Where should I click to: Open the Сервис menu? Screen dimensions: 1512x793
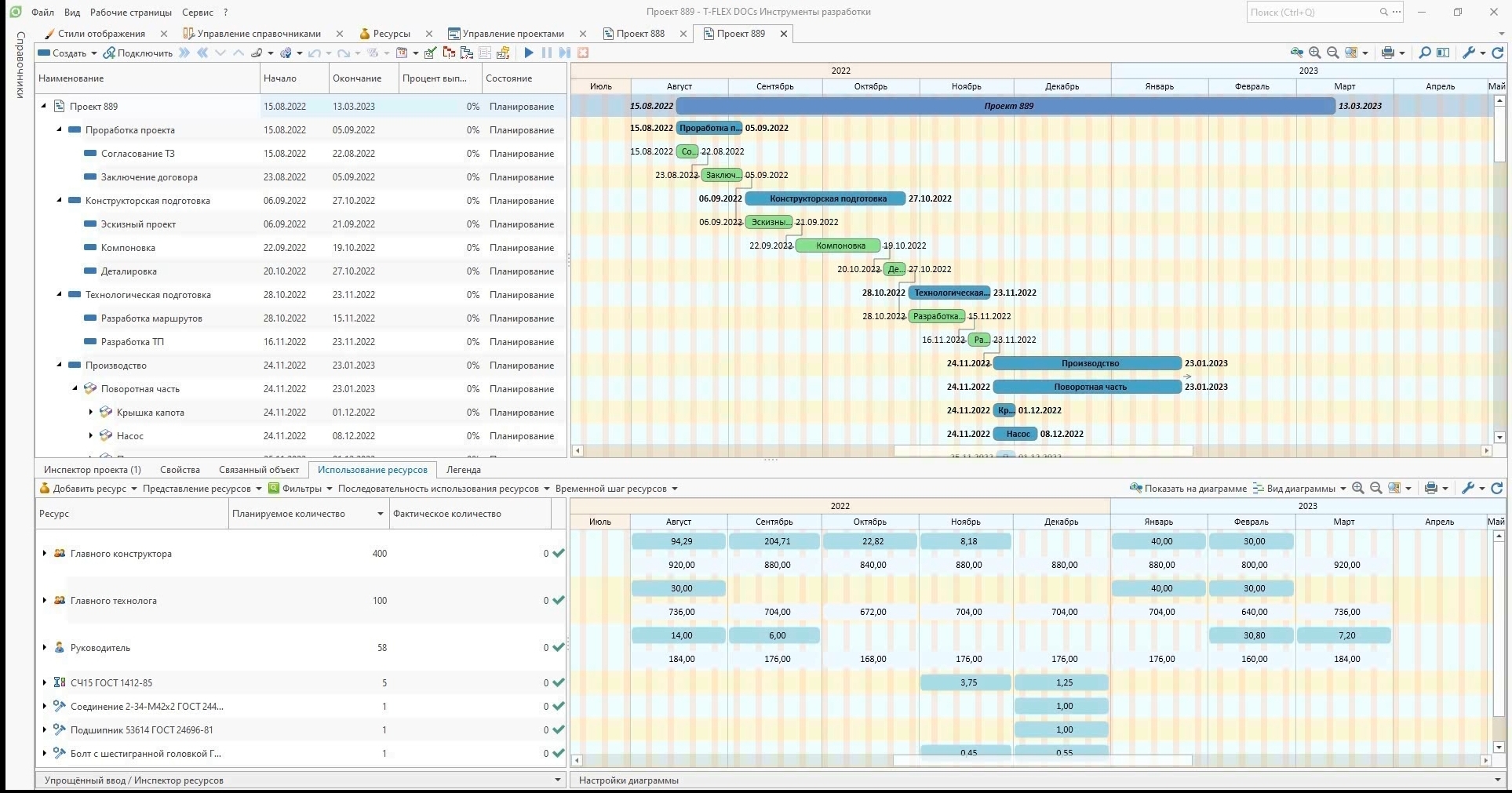point(197,12)
